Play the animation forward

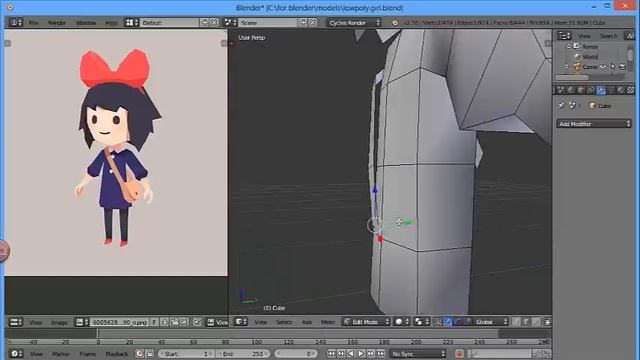point(361,353)
